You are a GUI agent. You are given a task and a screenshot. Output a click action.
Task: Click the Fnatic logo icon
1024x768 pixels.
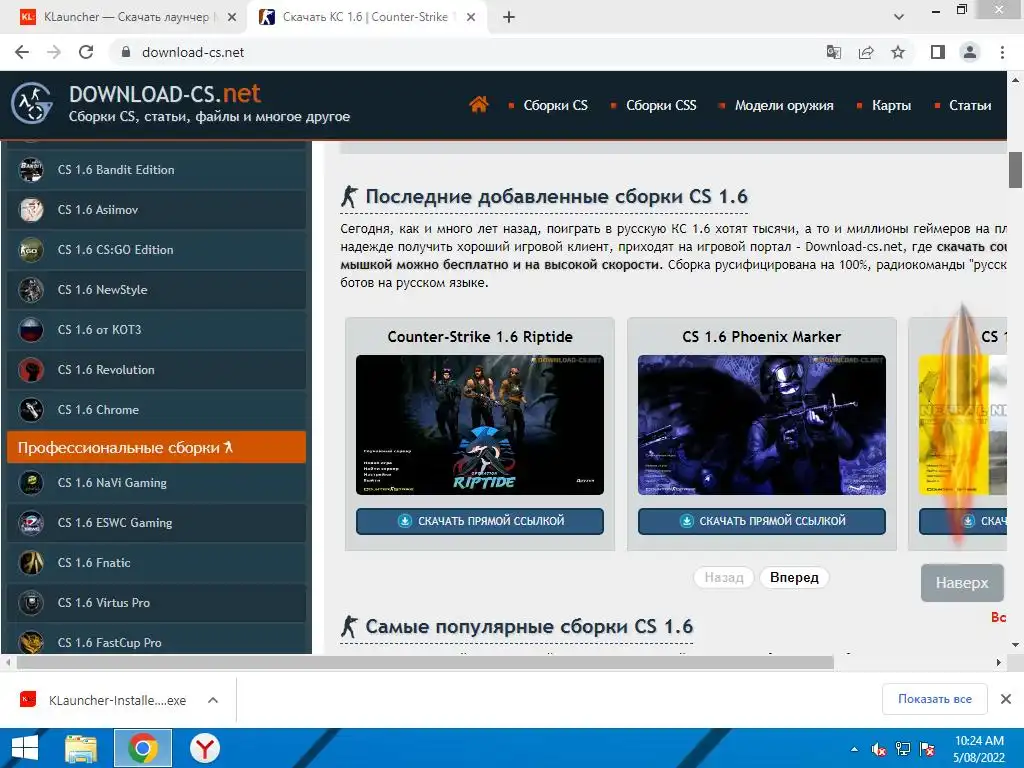31,562
